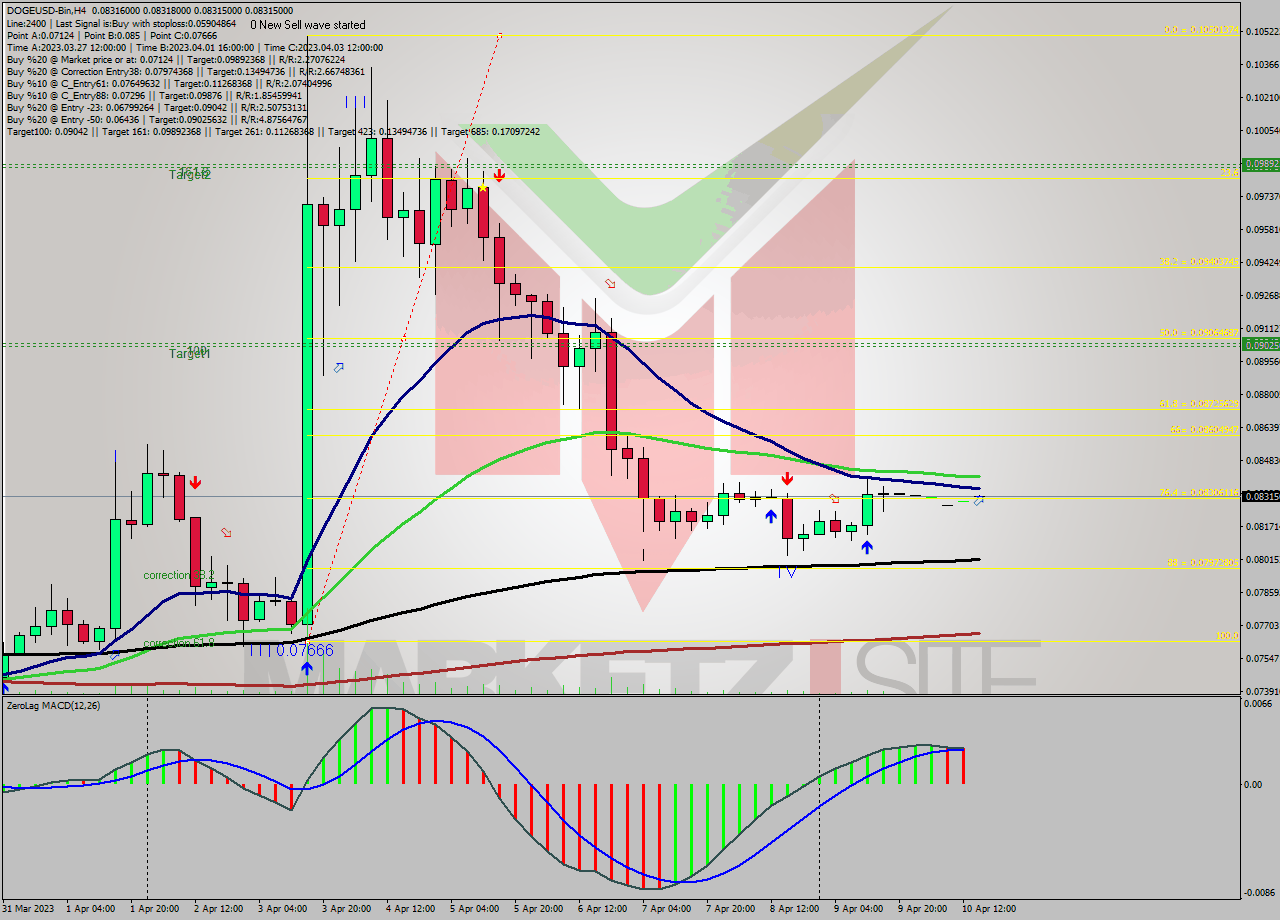Select the -0.0086 MACD scale value
Screen dimensions: 1280x920
coord(1259,893)
